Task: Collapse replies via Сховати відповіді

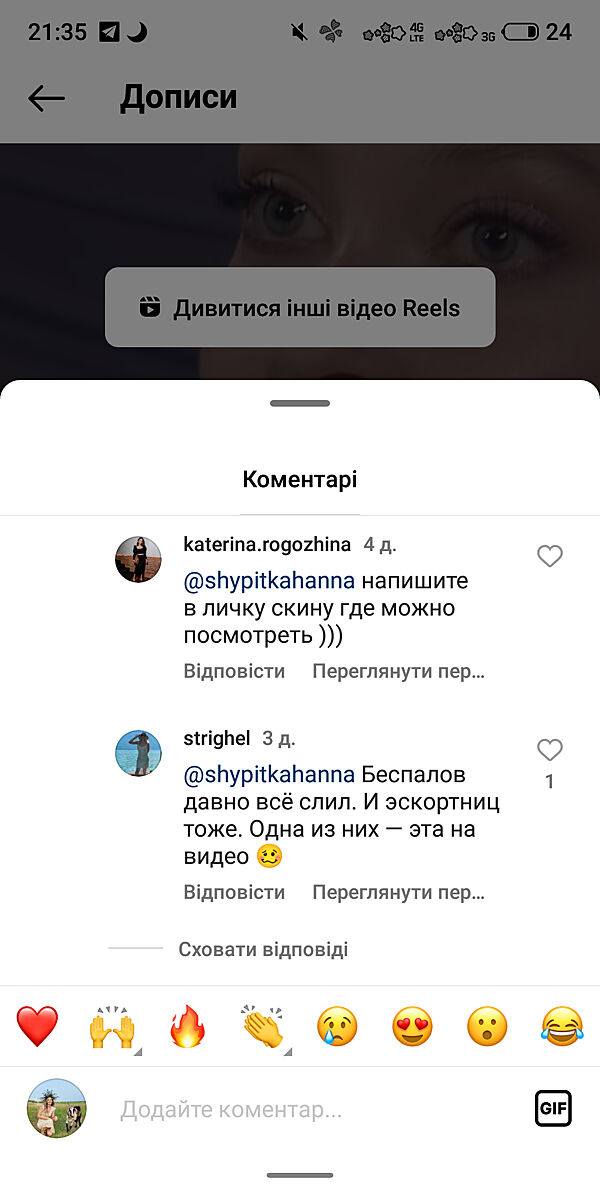Action: point(263,949)
